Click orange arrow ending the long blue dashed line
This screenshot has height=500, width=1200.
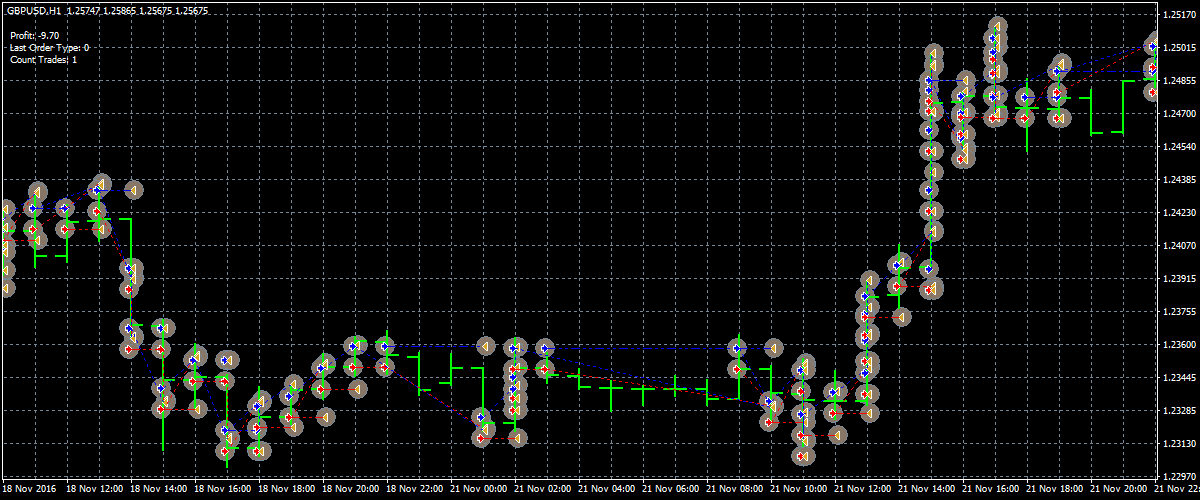tap(773, 348)
